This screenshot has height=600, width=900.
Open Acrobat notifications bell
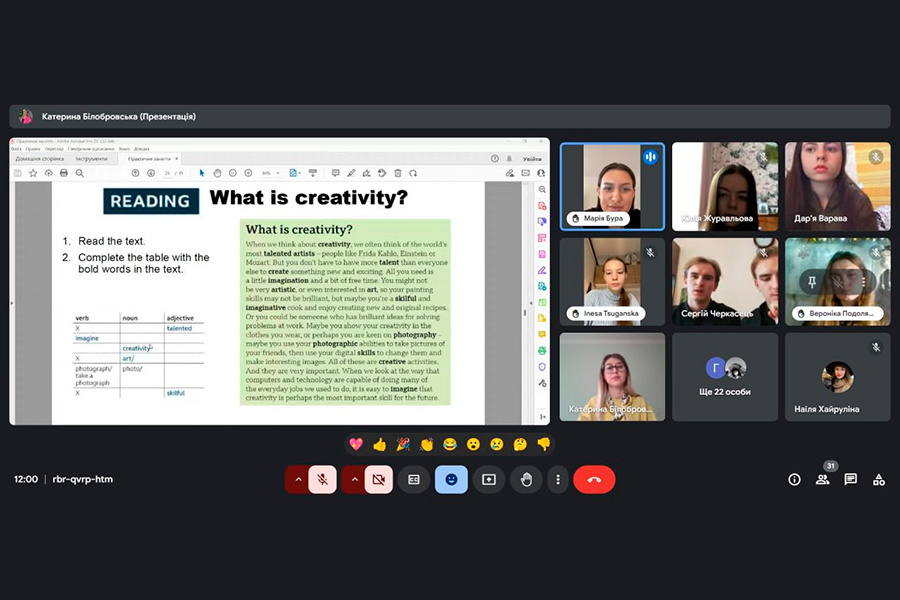509,159
